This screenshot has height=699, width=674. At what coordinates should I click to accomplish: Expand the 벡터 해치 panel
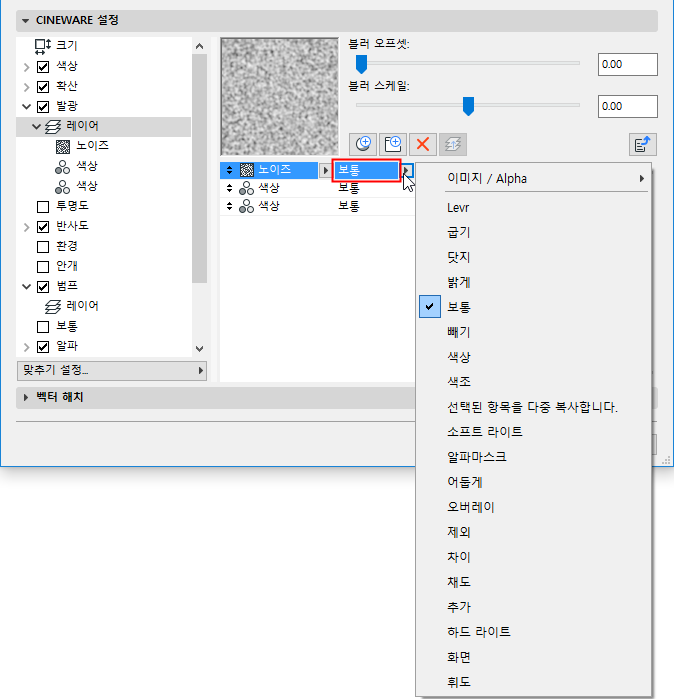[25, 397]
